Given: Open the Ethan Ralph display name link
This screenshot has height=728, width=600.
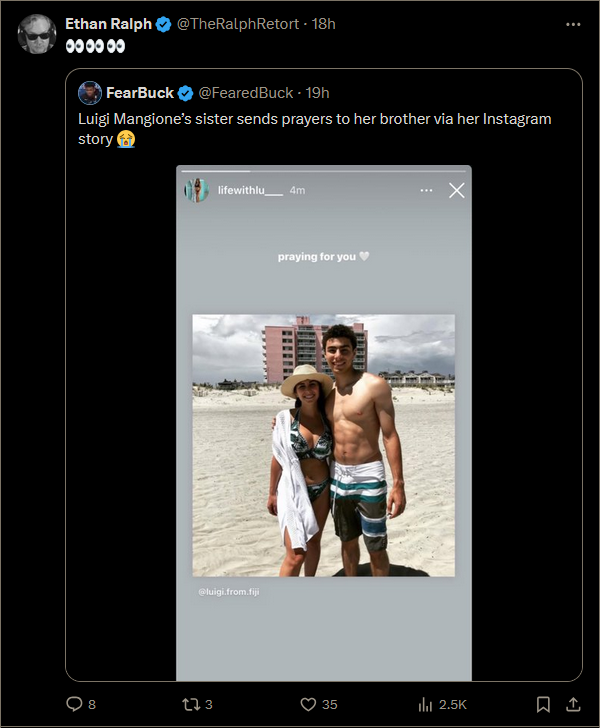Looking at the screenshot, I should (108, 24).
